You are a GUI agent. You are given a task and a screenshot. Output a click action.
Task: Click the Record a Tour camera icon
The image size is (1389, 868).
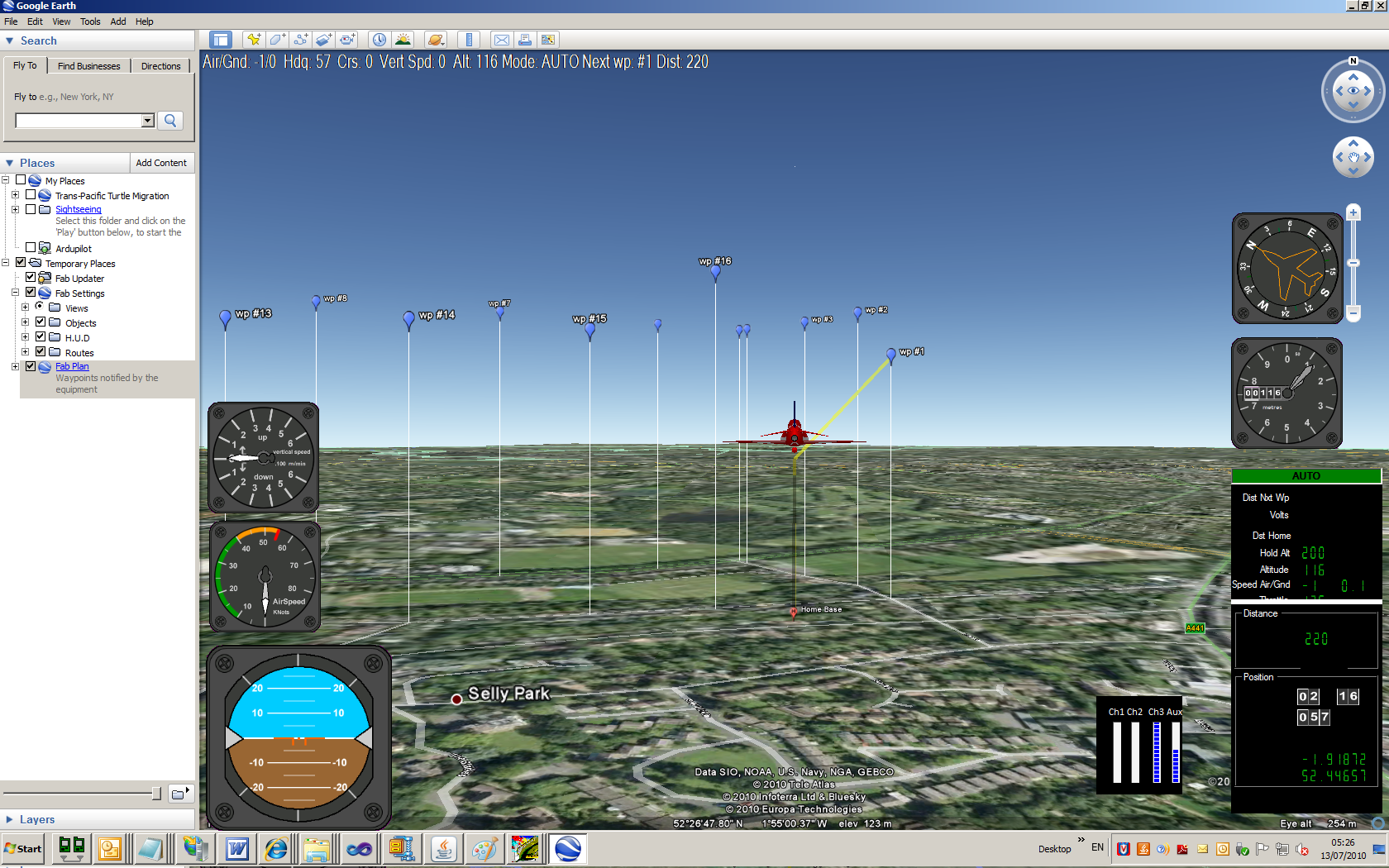pyautogui.click(x=347, y=40)
